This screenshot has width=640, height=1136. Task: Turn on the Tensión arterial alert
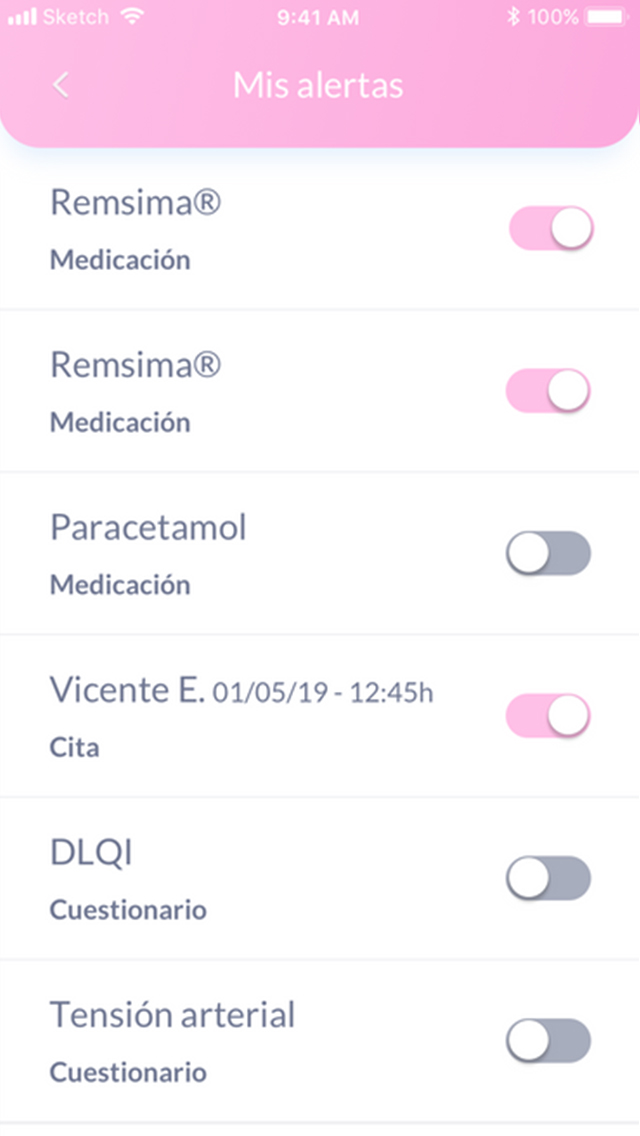548,1041
